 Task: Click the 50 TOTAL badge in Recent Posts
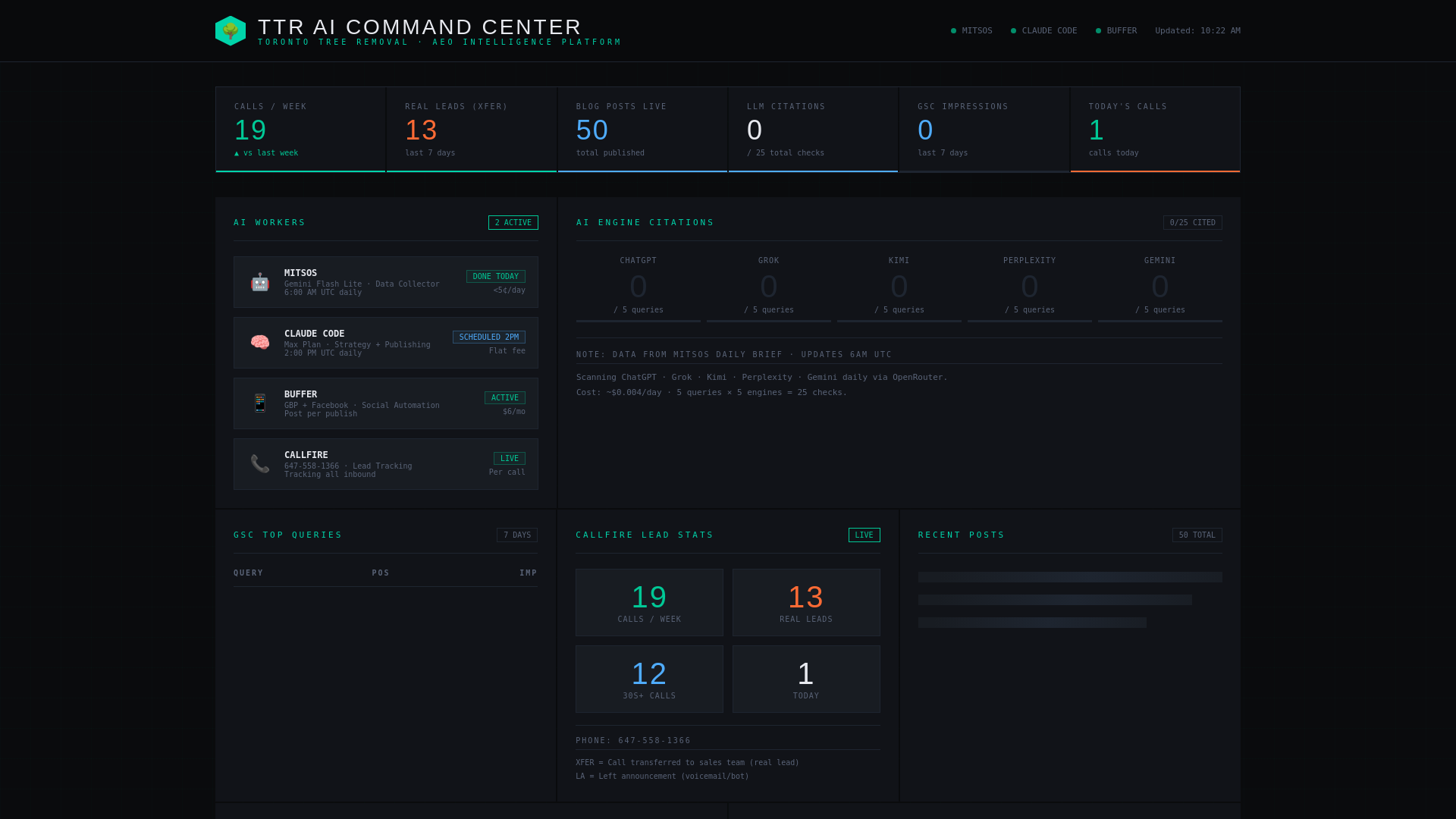point(1197,535)
